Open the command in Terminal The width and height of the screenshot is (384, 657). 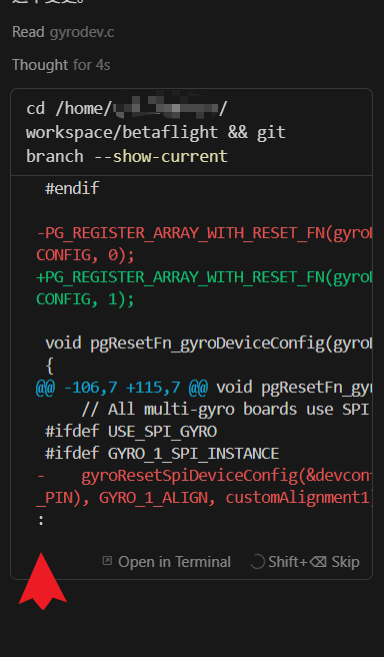tap(167, 562)
